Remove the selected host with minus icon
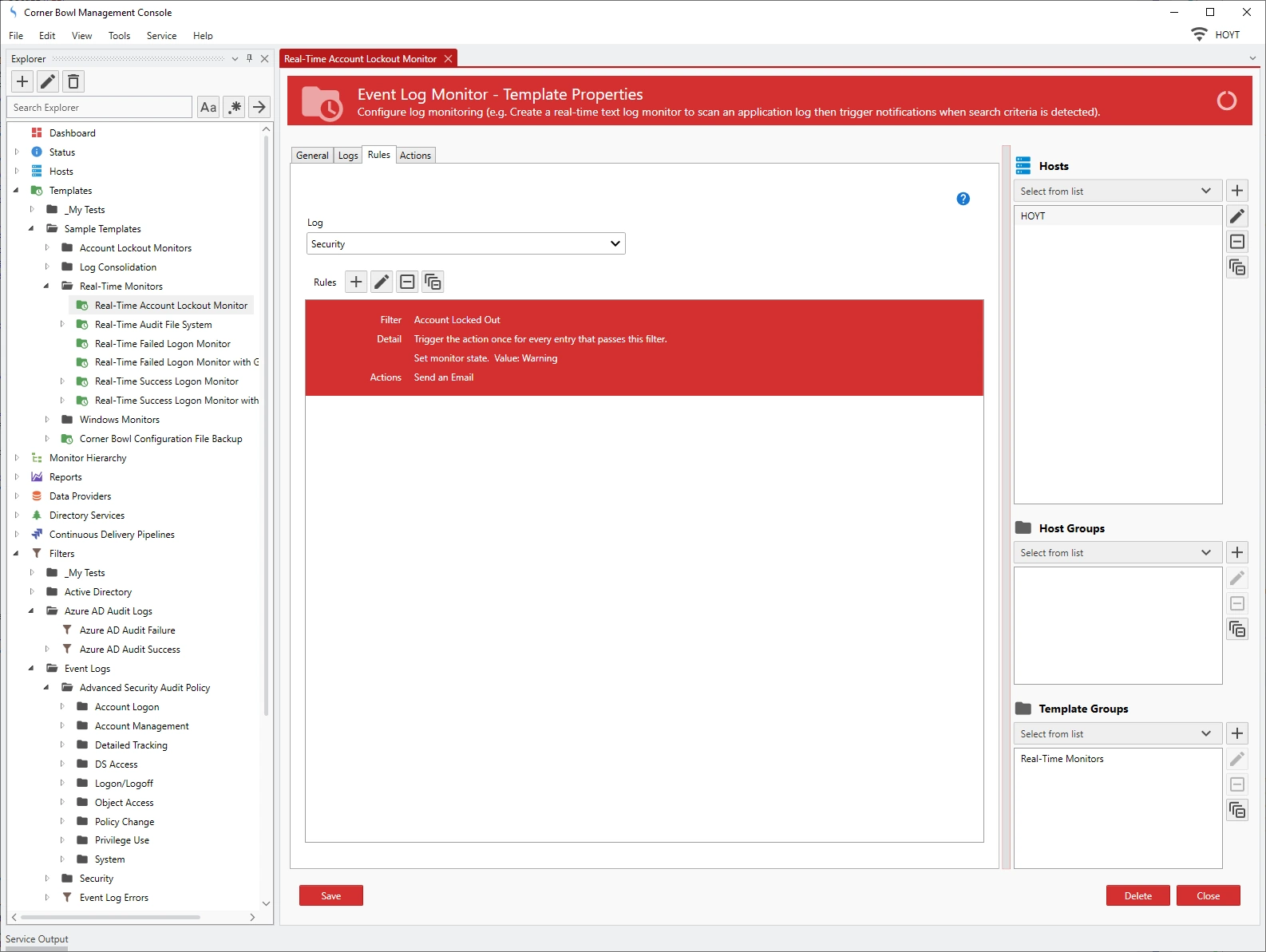Image resolution: width=1266 pixels, height=952 pixels. tap(1237, 242)
